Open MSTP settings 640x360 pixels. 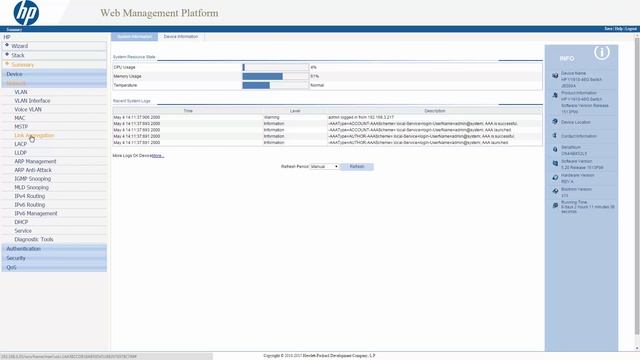[x=21, y=127]
